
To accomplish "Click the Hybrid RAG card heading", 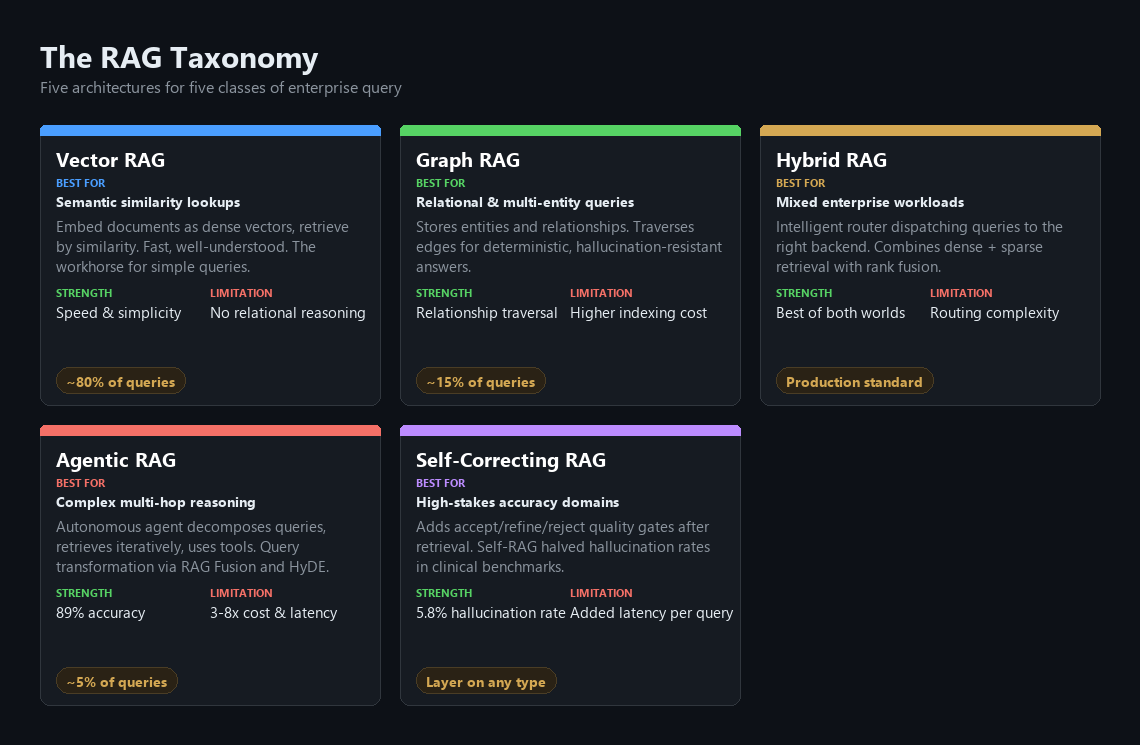I will point(831,160).
